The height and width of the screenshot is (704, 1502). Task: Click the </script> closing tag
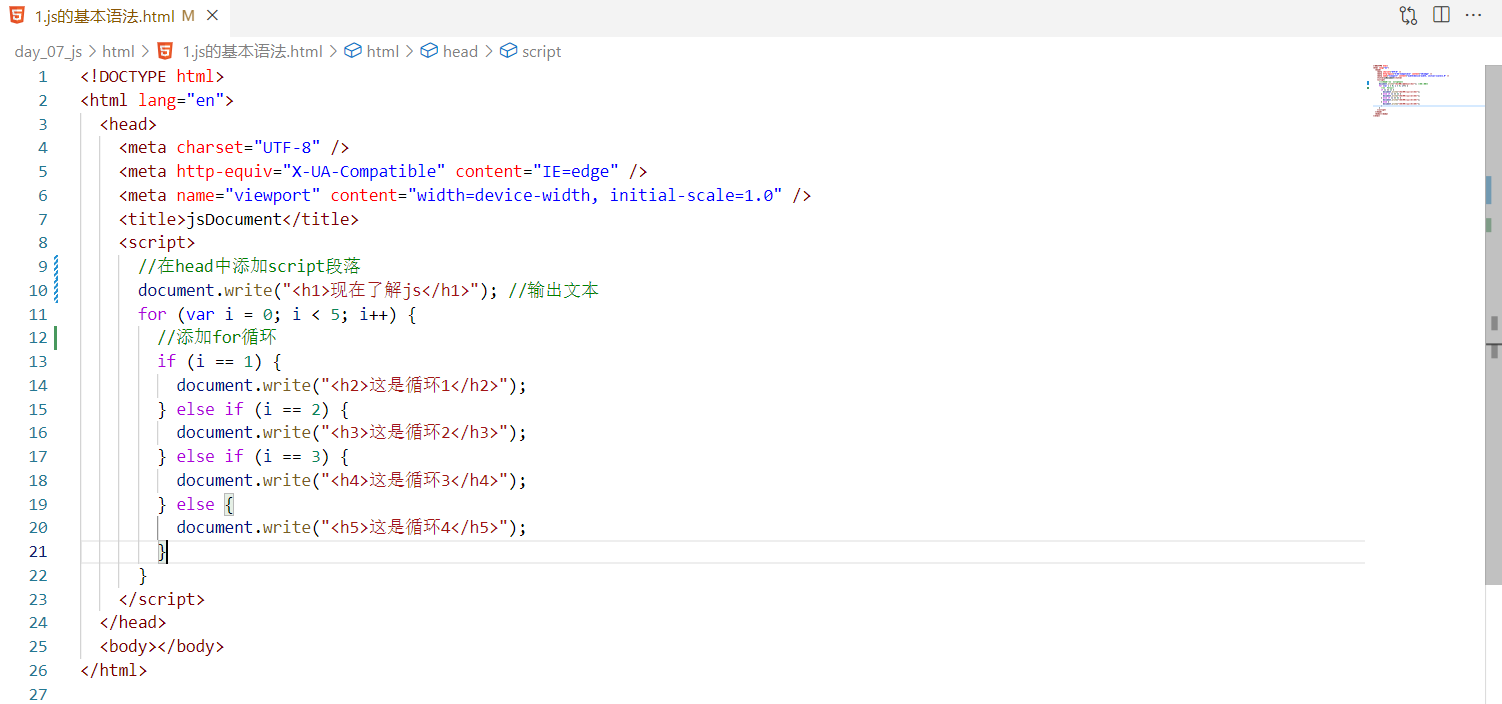(162, 599)
